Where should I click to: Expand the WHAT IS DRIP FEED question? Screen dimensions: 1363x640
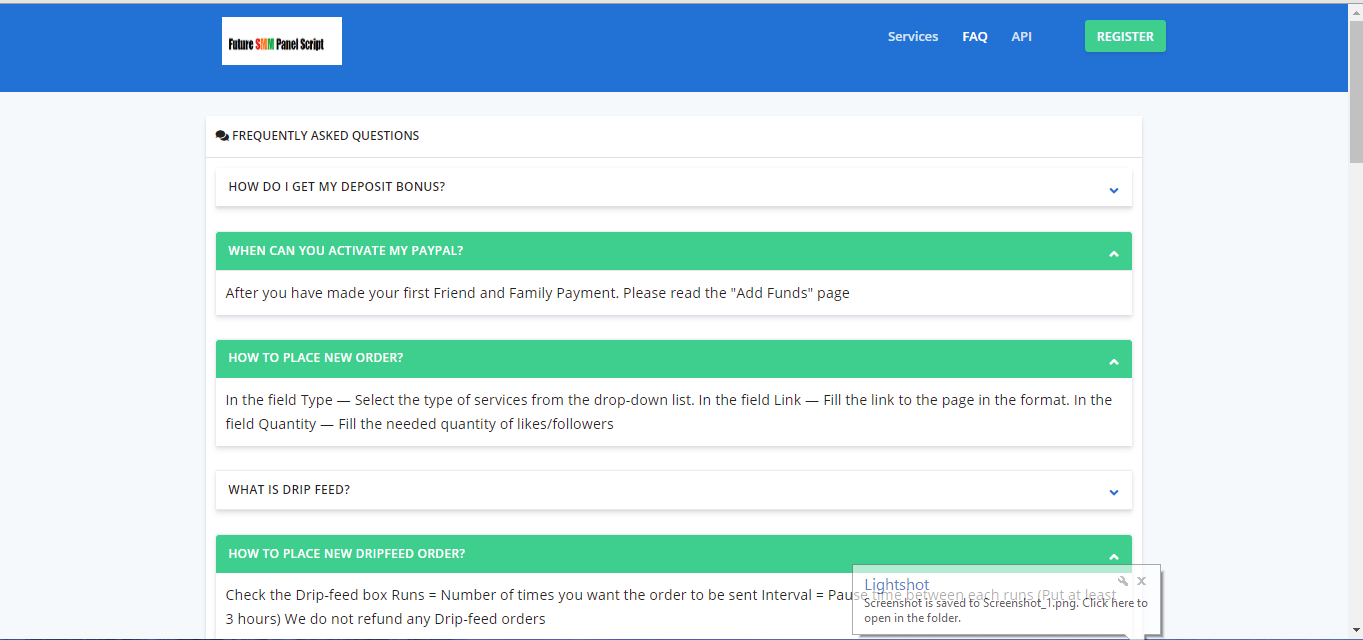click(x=1113, y=492)
